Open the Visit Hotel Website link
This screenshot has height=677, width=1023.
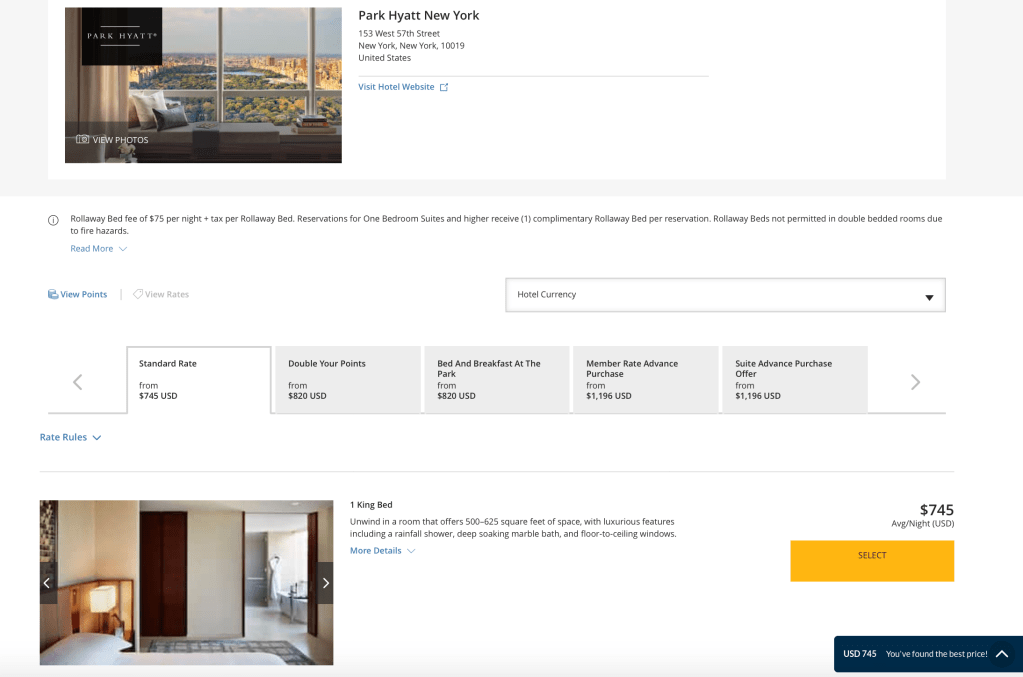click(x=396, y=87)
